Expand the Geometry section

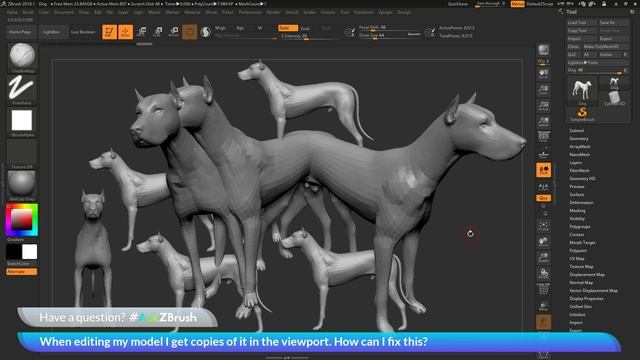(x=578, y=139)
